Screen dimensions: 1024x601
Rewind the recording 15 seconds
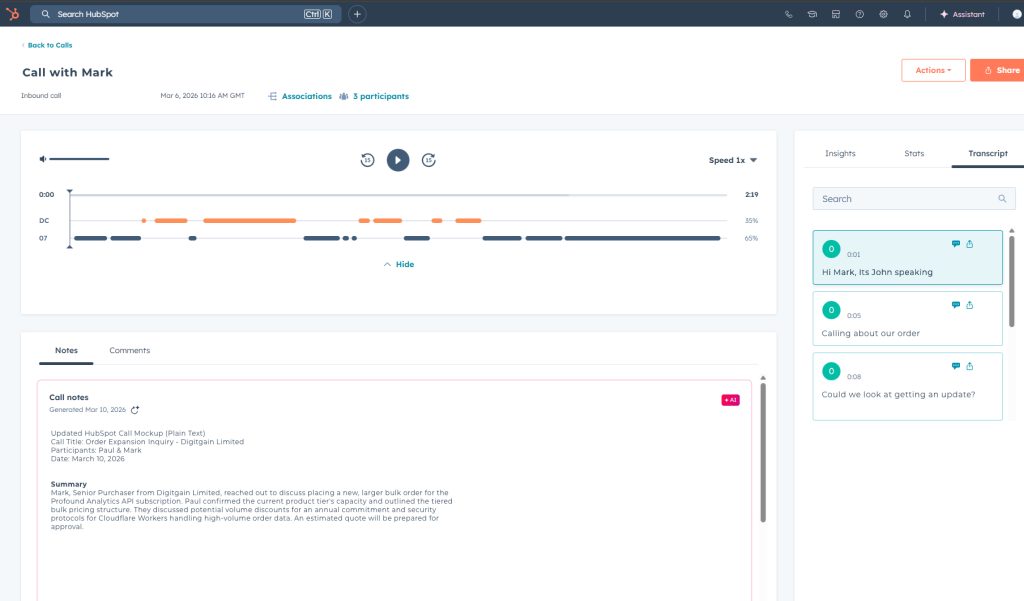point(367,160)
